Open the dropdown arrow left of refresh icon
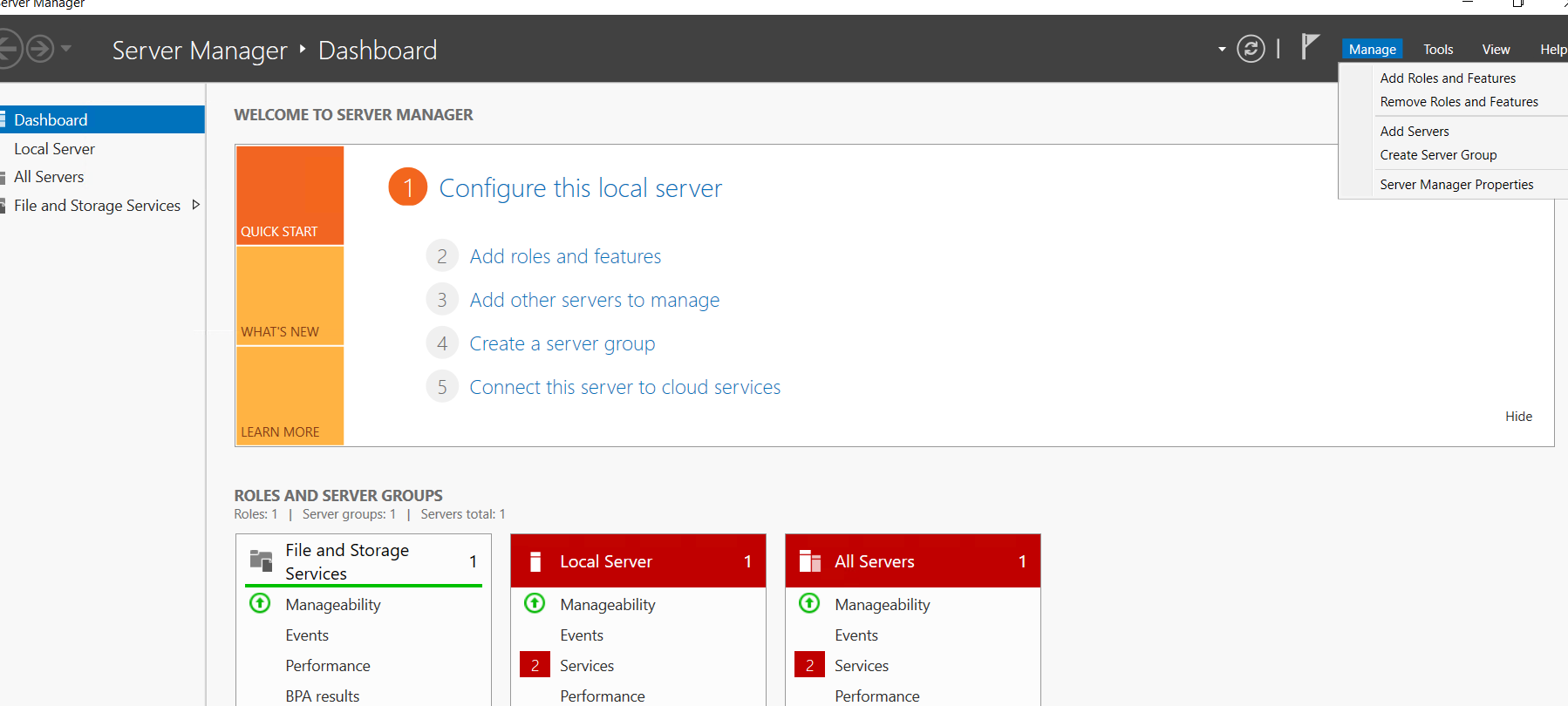This screenshot has height=706, width=1568. (x=1222, y=50)
